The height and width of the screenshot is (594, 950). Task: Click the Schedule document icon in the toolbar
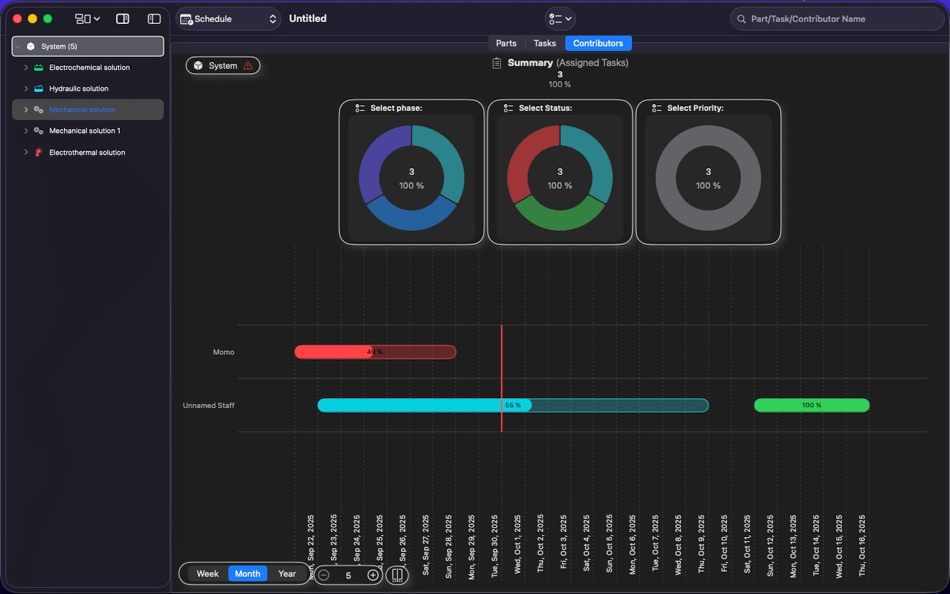point(185,18)
